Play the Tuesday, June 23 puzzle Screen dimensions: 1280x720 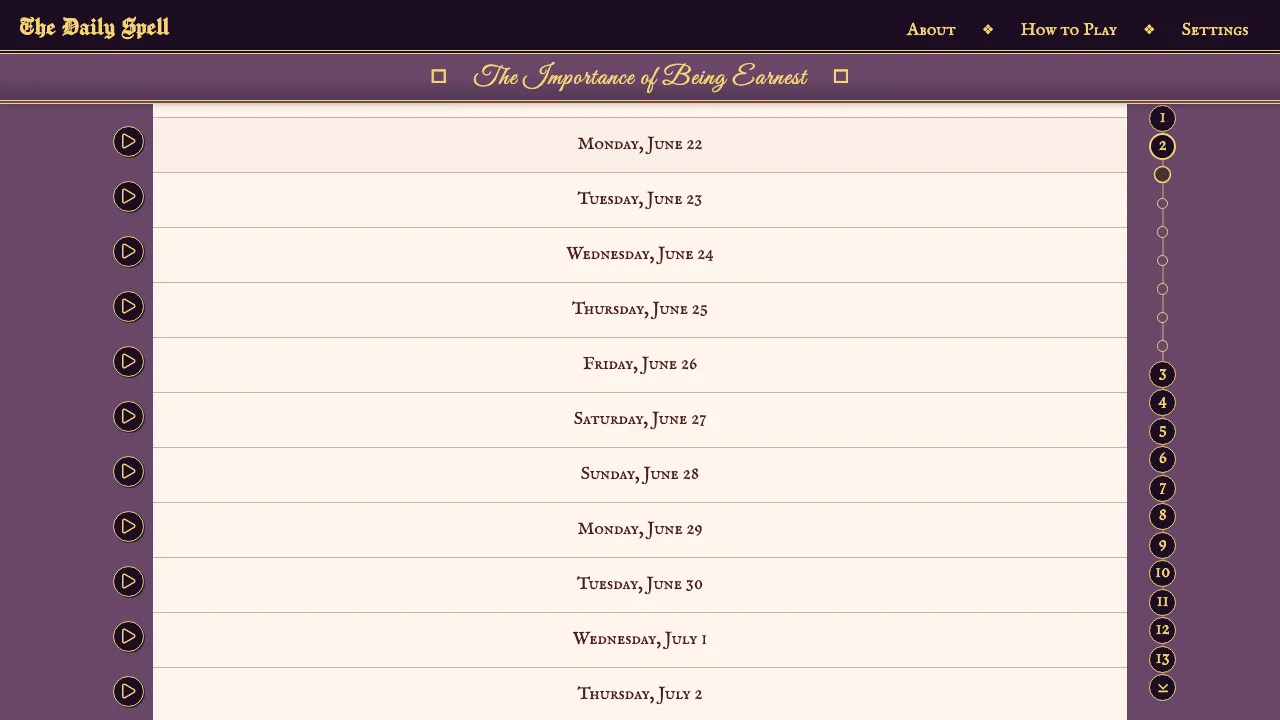128,197
